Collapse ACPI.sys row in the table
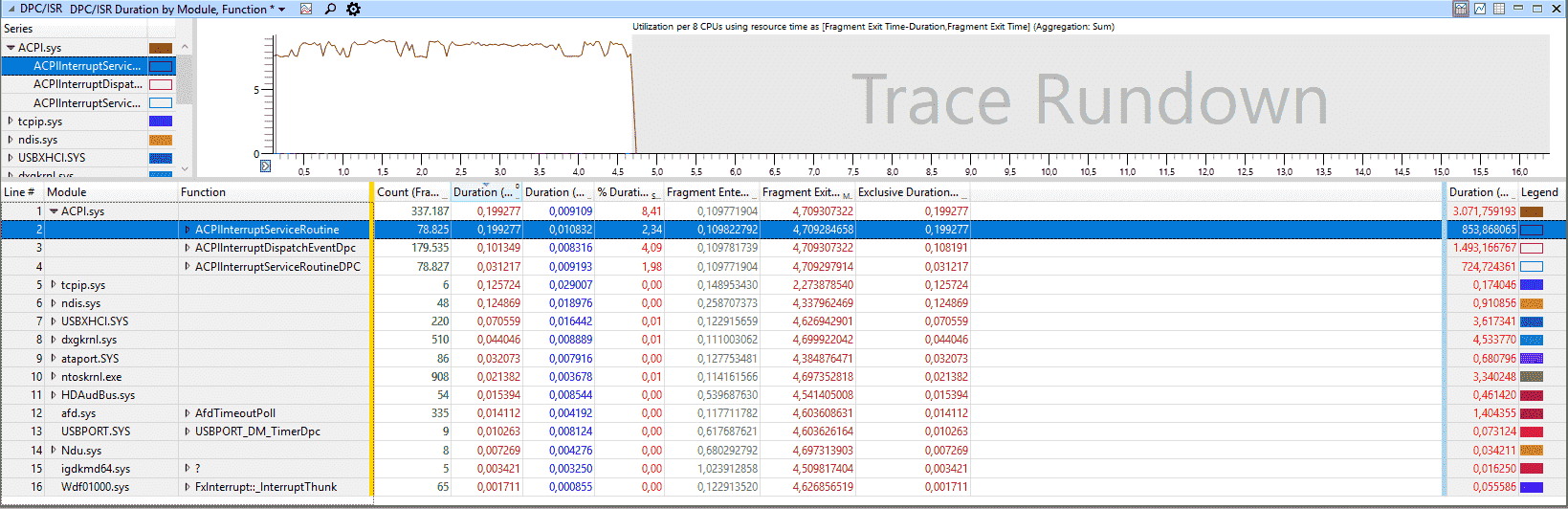 [55, 211]
